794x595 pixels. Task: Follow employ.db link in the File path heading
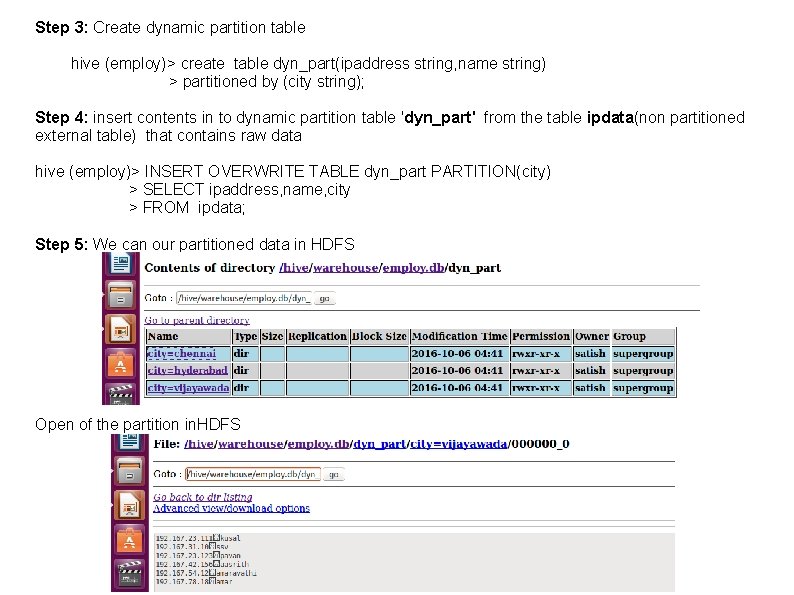coord(319,444)
